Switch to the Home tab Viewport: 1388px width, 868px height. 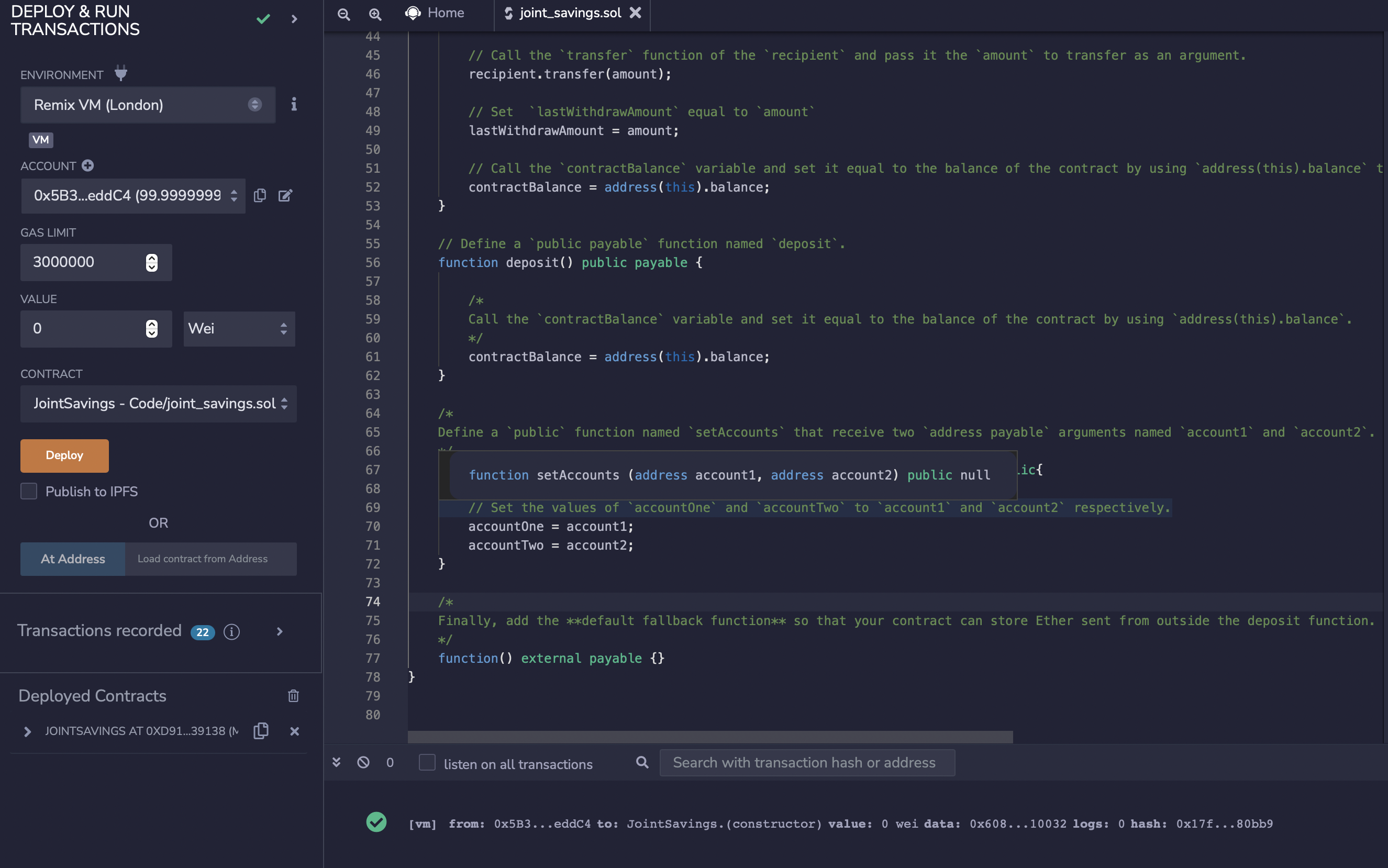435,13
